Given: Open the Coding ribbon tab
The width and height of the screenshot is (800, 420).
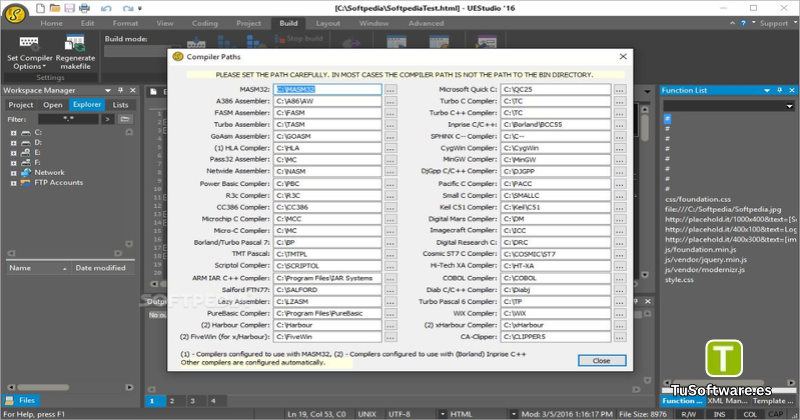Looking at the screenshot, I should [205, 23].
